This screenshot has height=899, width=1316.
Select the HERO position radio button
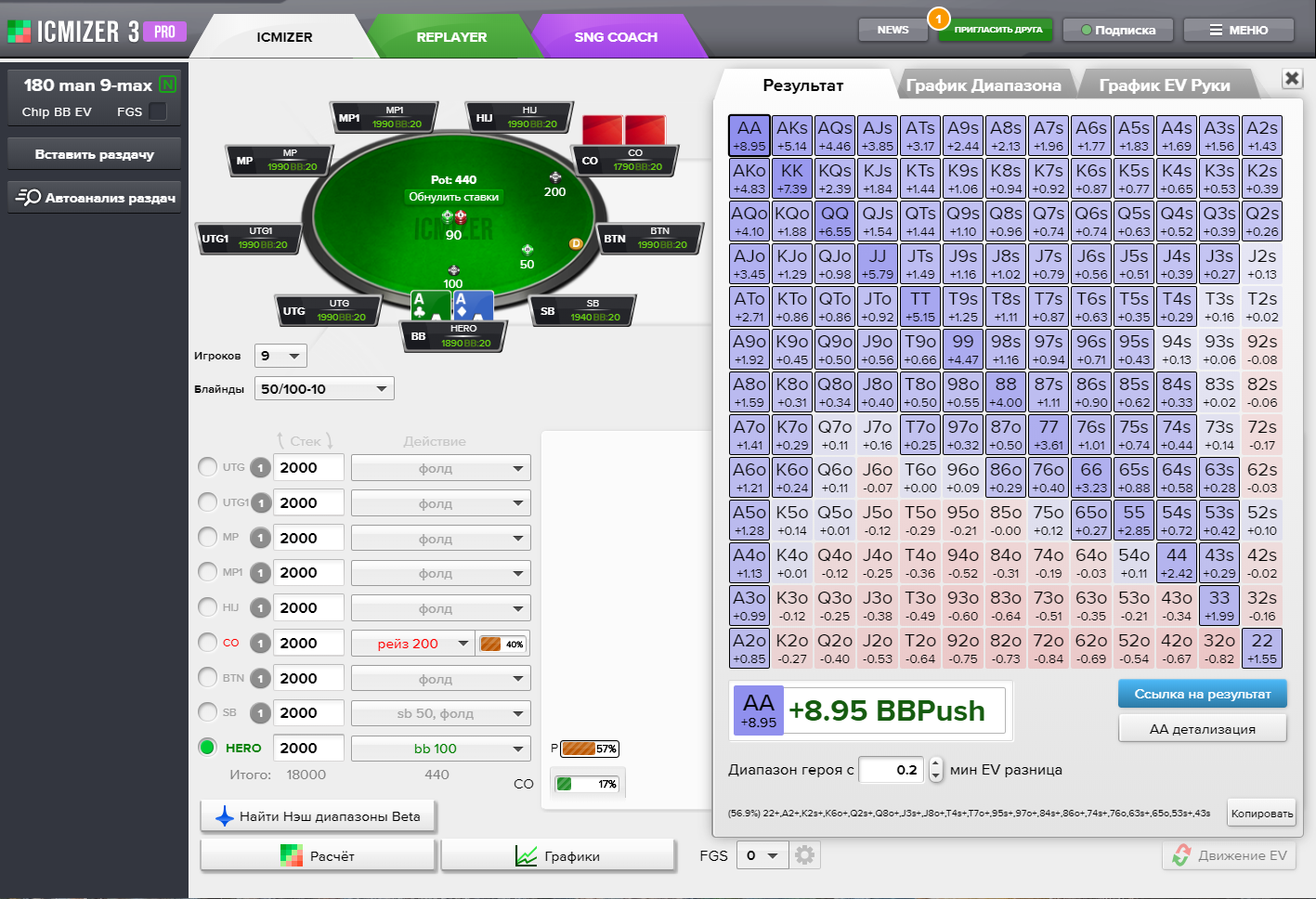click(208, 747)
